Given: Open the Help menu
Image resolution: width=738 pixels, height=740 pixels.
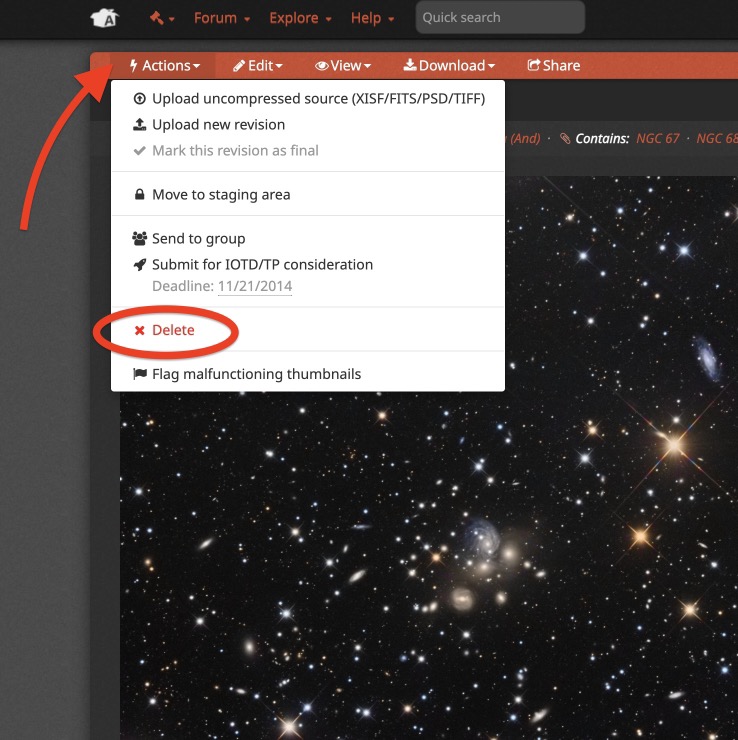Looking at the screenshot, I should tap(372, 18).
